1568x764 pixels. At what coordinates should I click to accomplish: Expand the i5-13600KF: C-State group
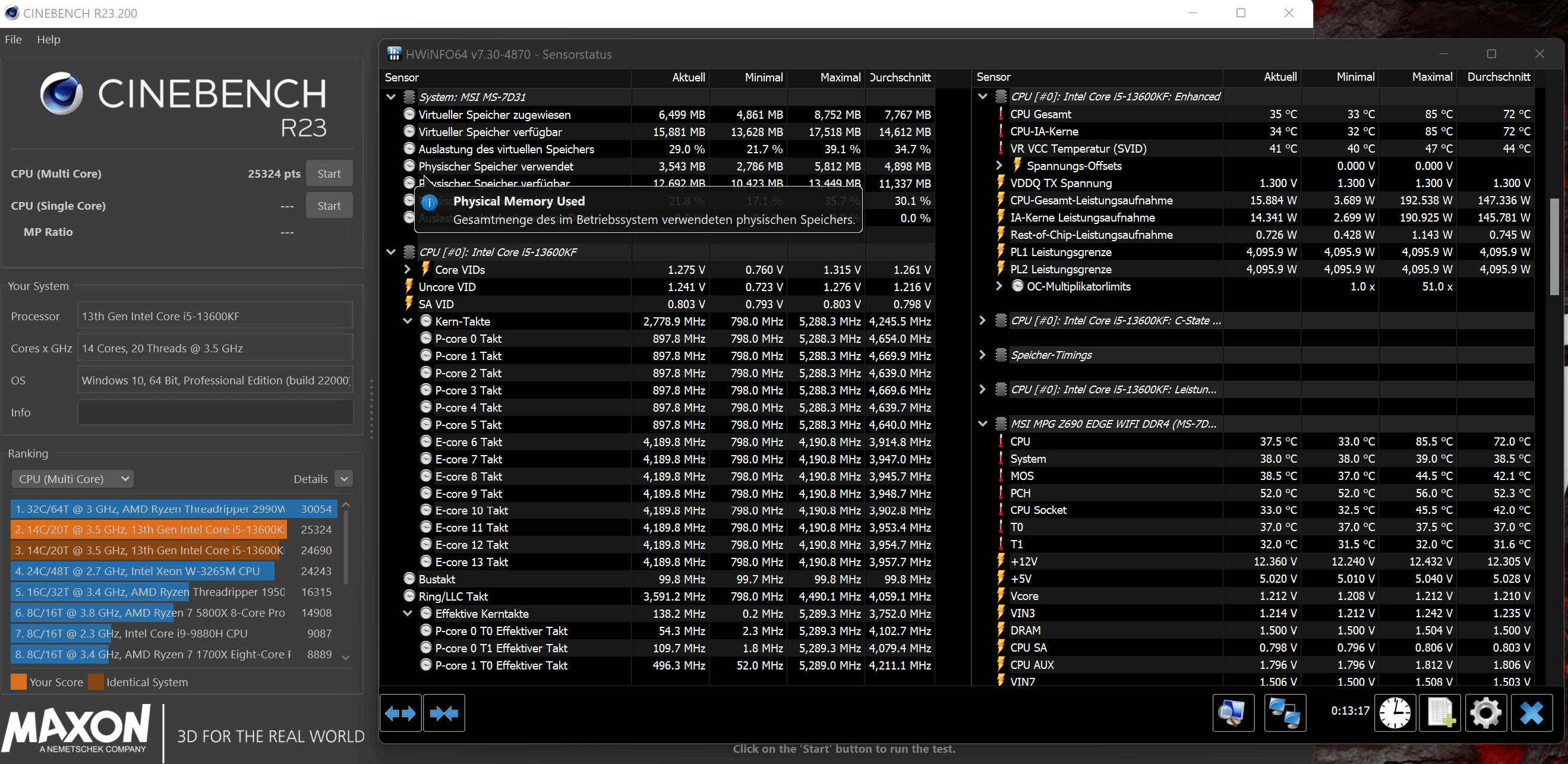pos(982,320)
